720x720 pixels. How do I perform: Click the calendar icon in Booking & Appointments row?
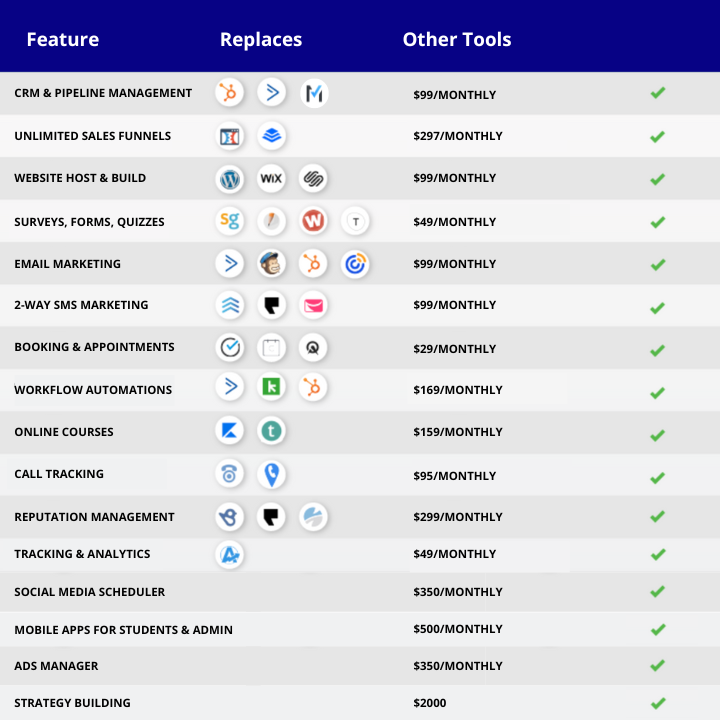click(271, 348)
